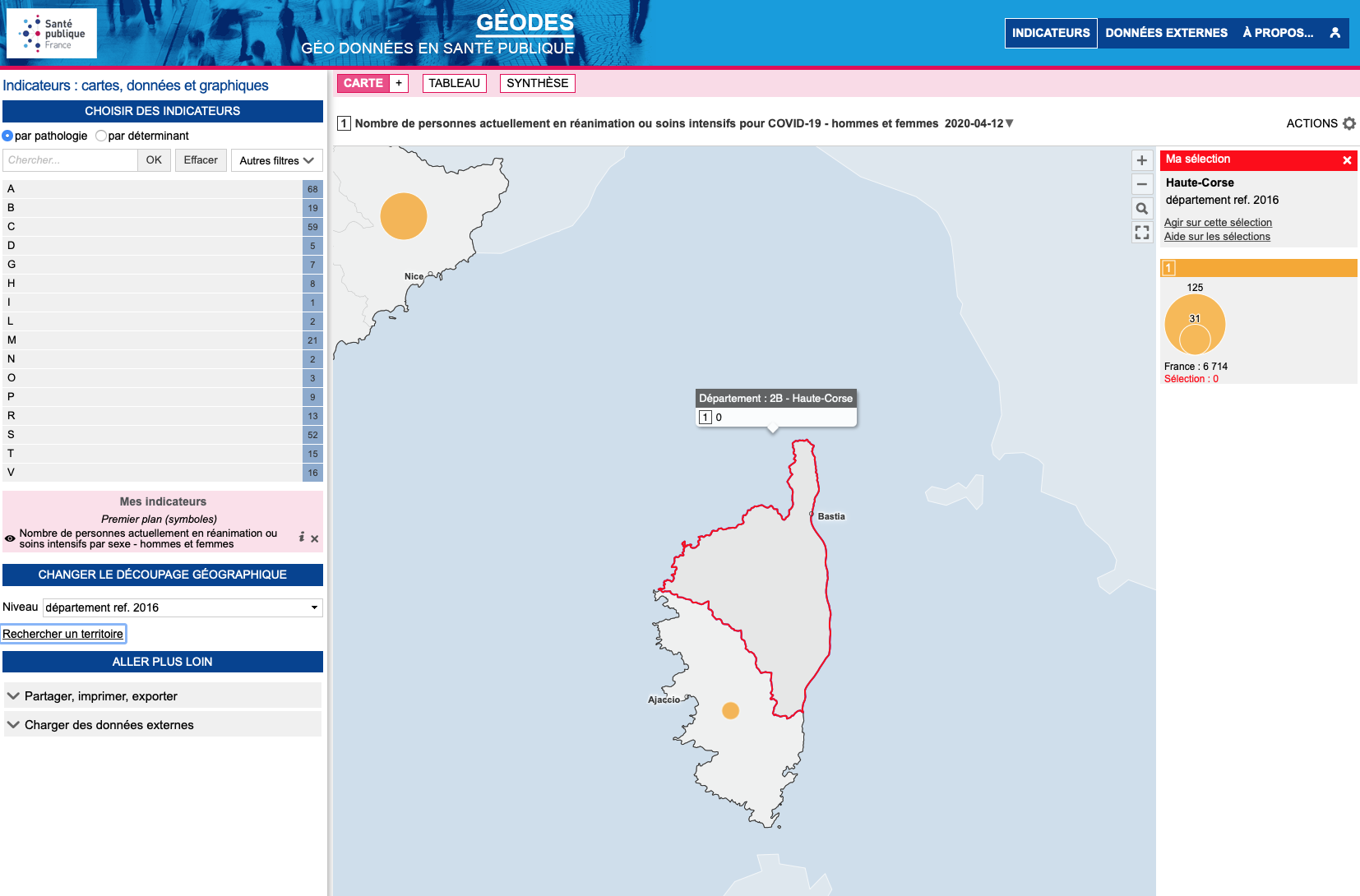
Task: Click the map search magnifier icon
Action: click(x=1141, y=208)
